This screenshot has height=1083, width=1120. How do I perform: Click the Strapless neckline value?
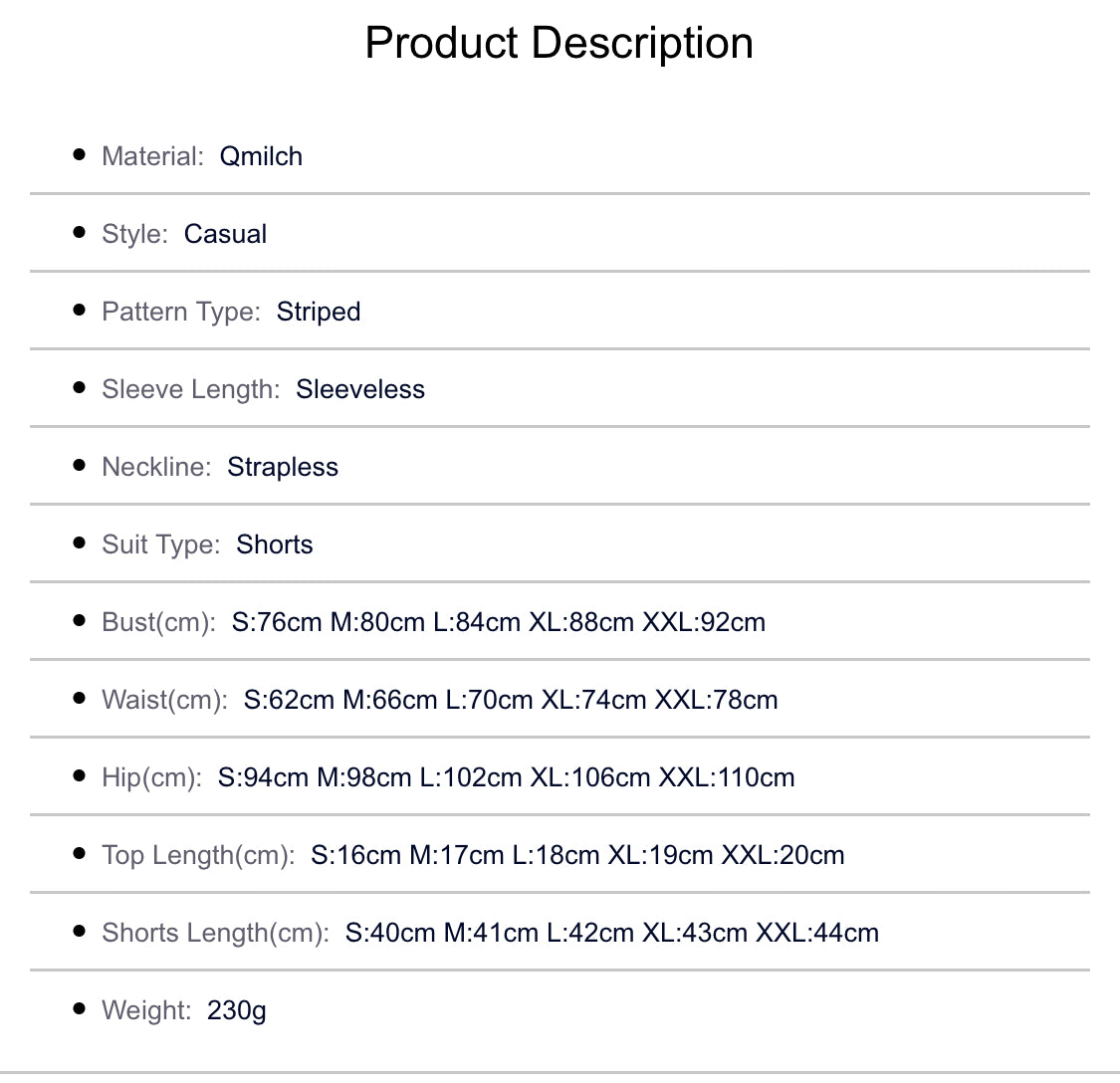283,467
